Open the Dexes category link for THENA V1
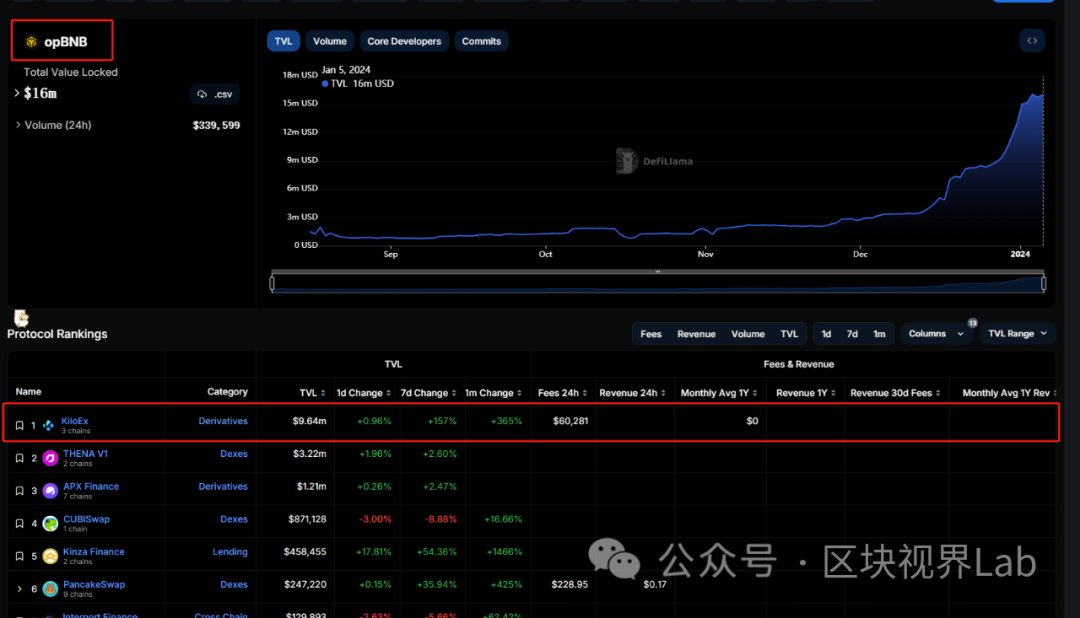 coord(234,454)
